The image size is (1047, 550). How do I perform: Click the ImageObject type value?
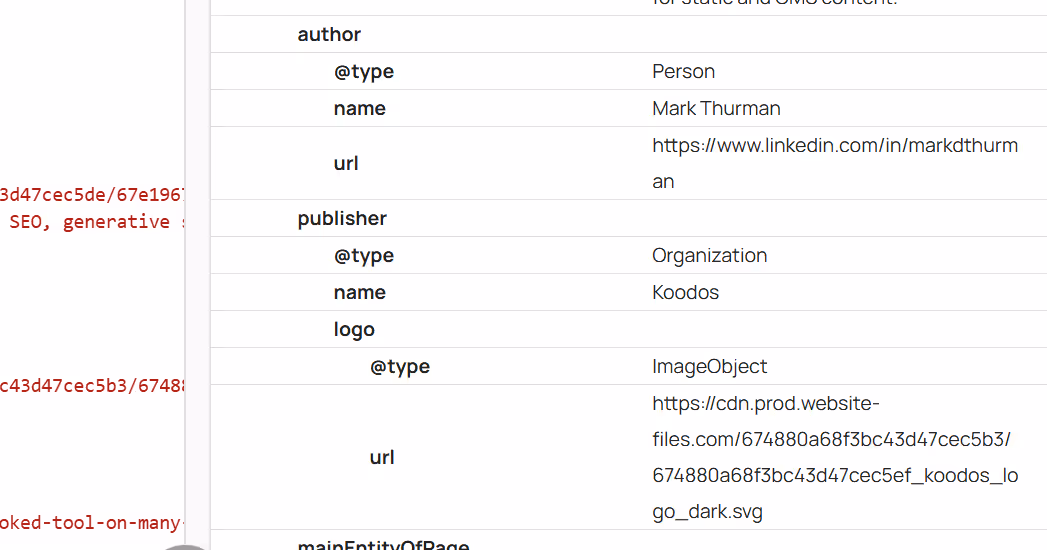click(x=709, y=366)
